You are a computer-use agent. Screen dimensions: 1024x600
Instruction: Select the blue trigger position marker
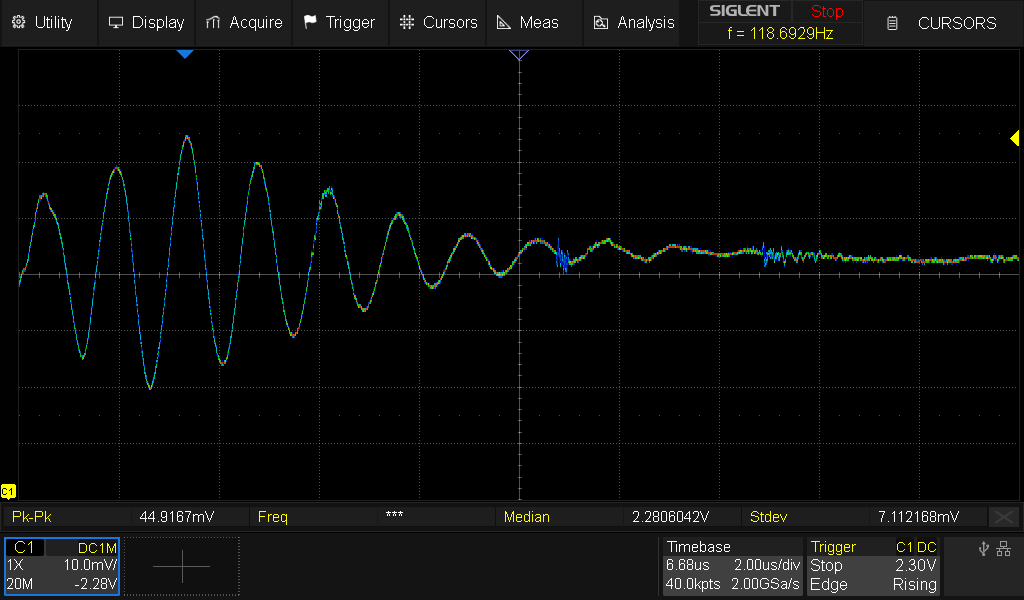pyautogui.click(x=184, y=54)
